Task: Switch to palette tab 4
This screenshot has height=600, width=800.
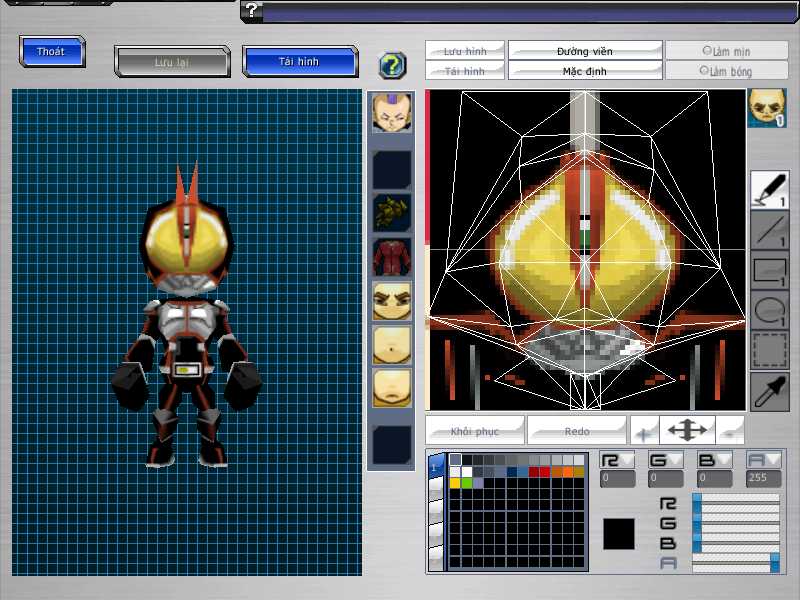Action: click(x=436, y=535)
